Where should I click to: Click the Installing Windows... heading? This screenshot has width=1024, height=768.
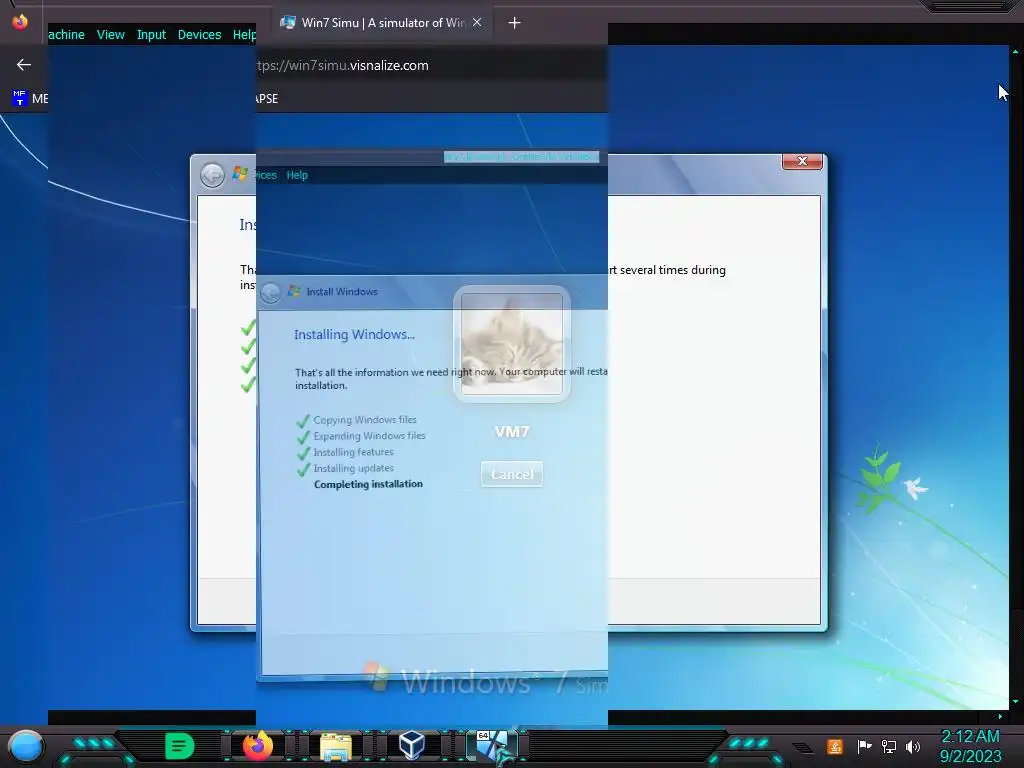point(354,334)
